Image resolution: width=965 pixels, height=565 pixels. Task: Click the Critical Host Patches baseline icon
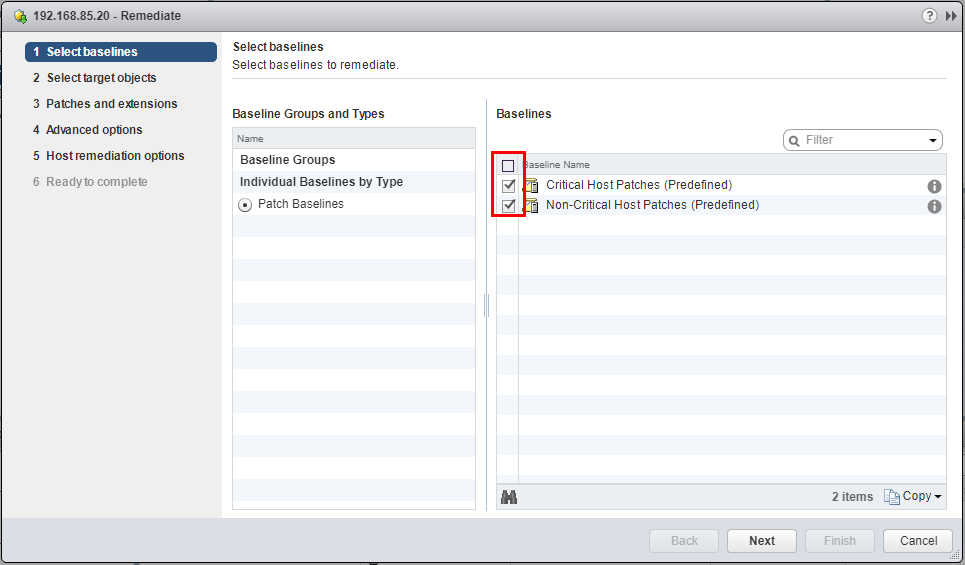(531, 185)
